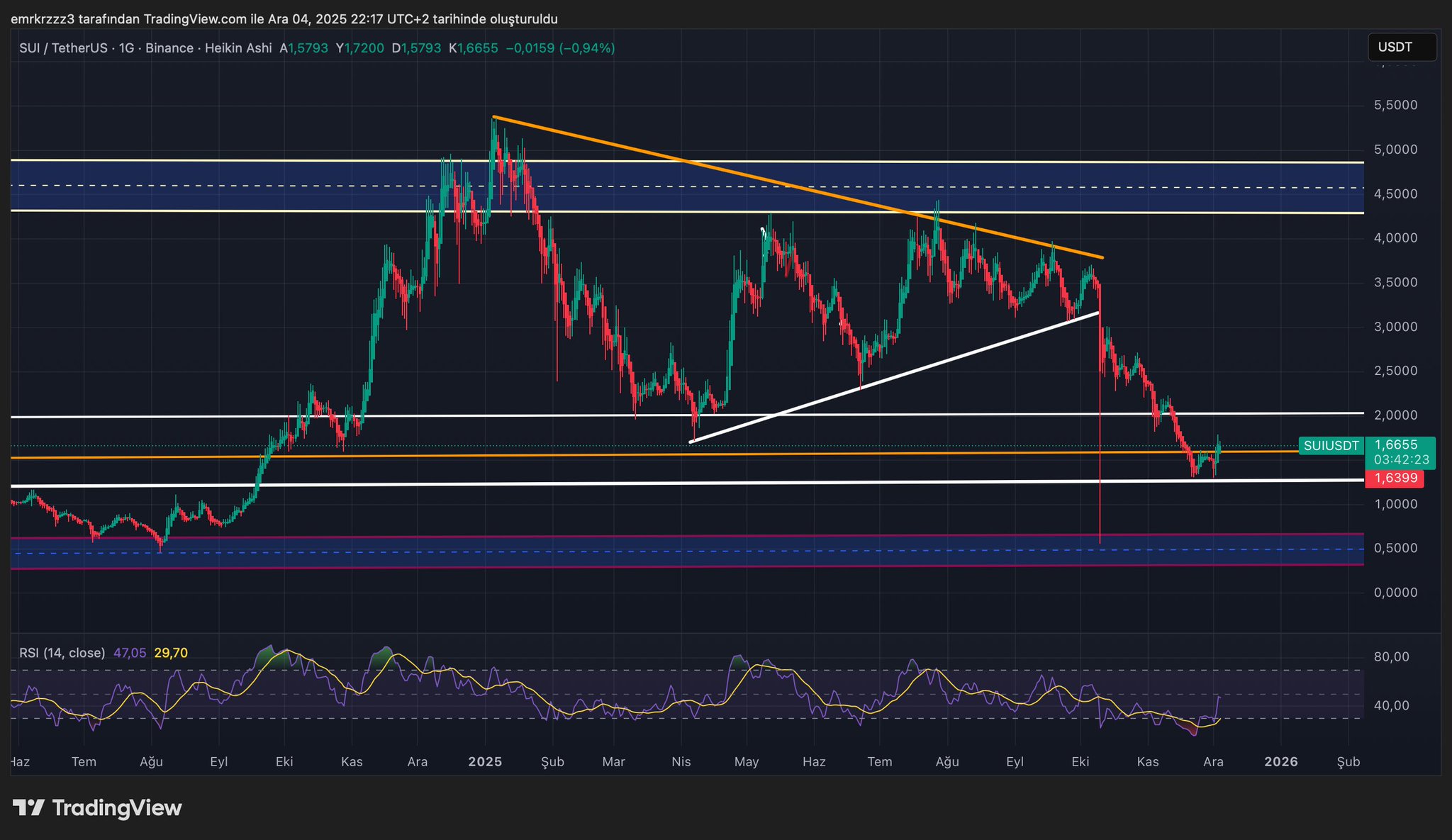Click the 1G interval text in header
The width and height of the screenshot is (1452, 840).
coord(126,48)
